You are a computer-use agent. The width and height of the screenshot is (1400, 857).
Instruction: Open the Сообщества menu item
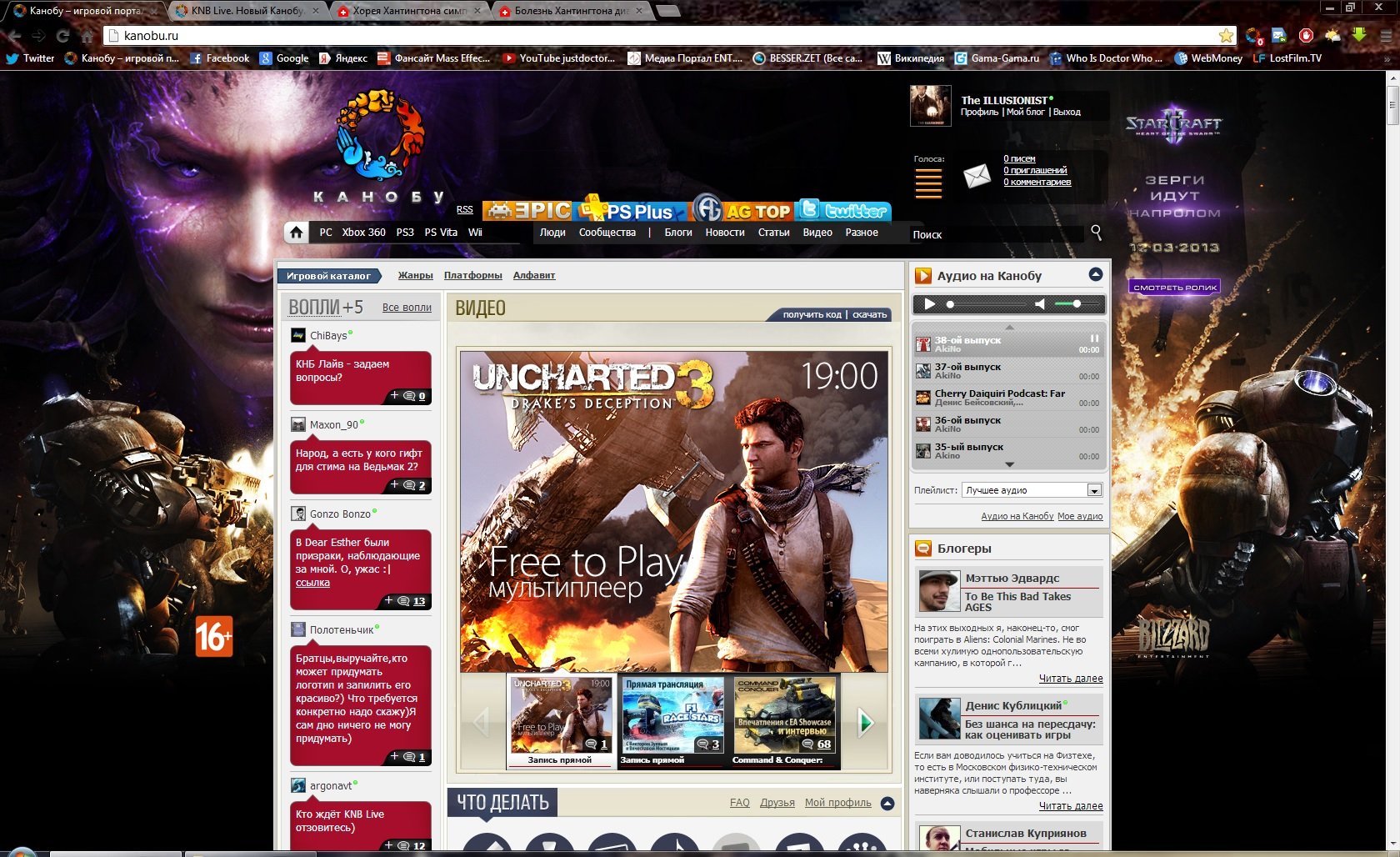click(607, 233)
